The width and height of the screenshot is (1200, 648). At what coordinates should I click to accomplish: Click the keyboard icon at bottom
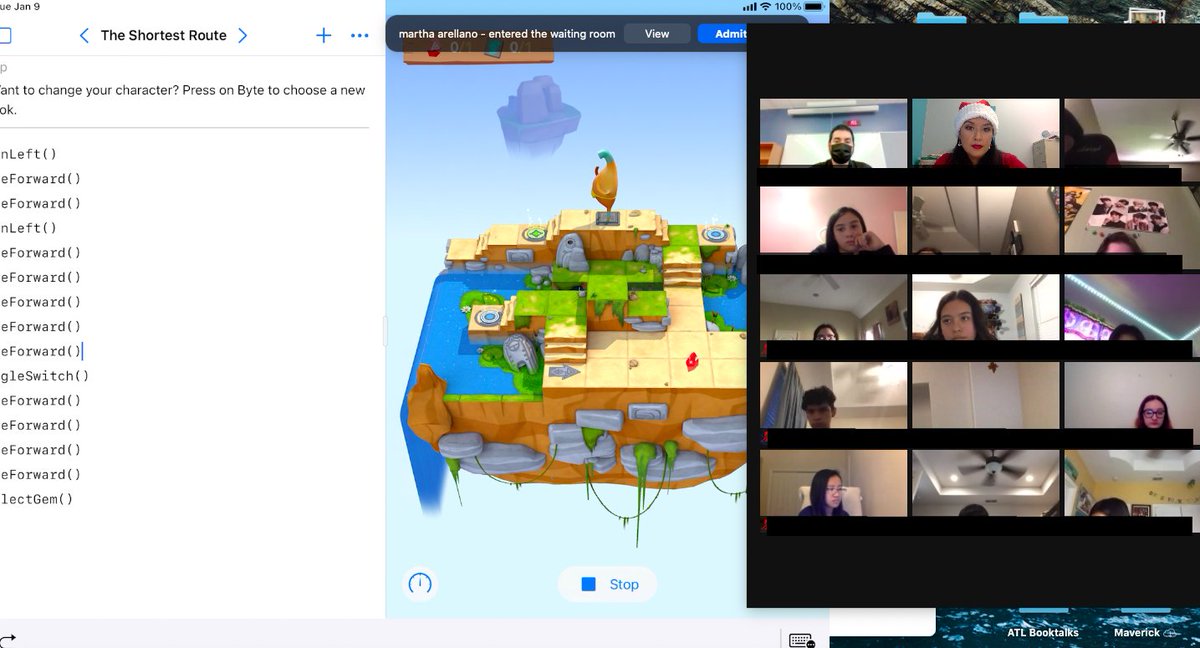[801, 640]
